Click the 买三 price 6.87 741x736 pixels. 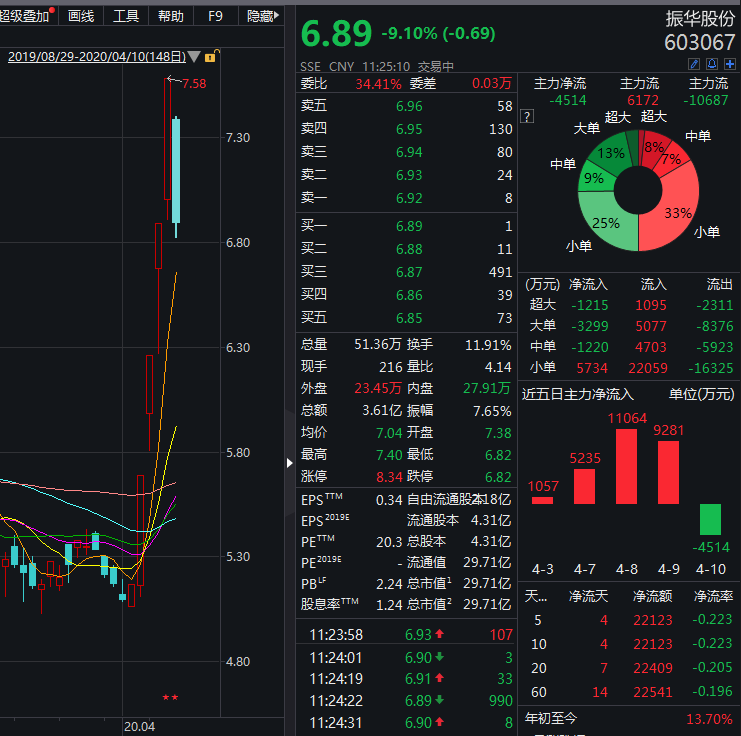(x=409, y=272)
